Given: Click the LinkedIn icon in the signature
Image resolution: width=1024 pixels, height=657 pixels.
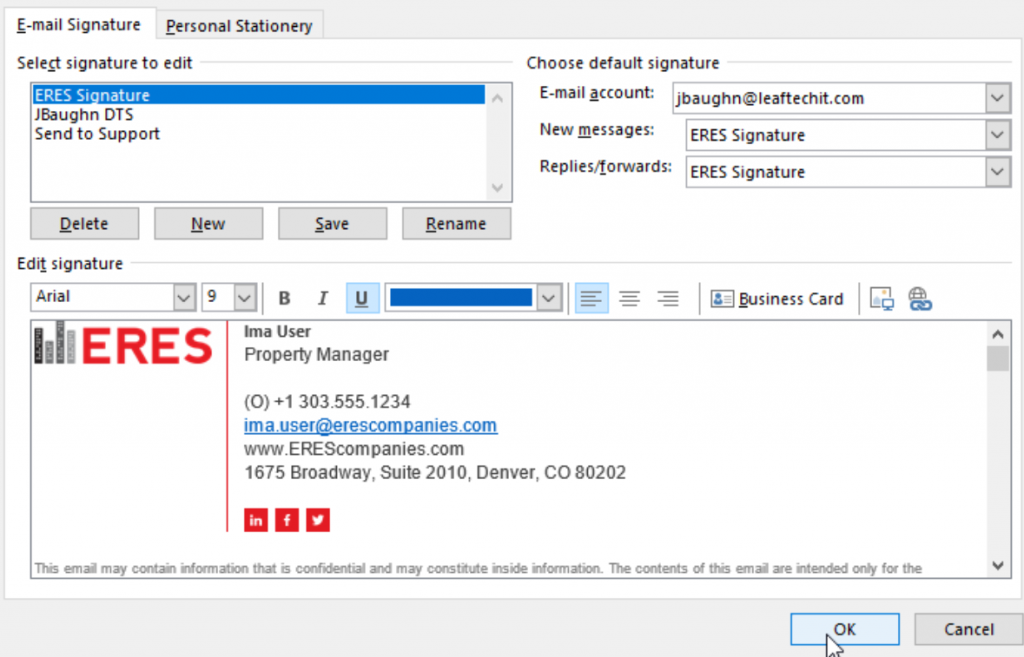Looking at the screenshot, I should click(255, 520).
